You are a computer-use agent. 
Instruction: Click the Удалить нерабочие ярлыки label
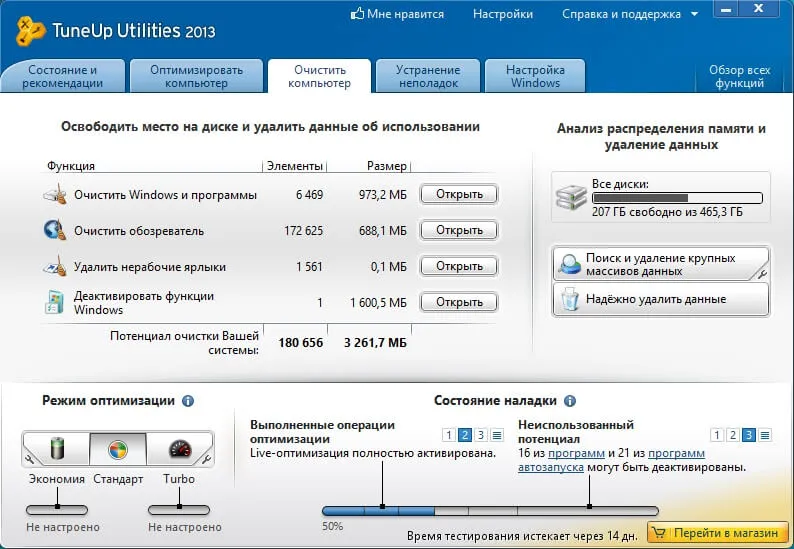tap(150, 267)
